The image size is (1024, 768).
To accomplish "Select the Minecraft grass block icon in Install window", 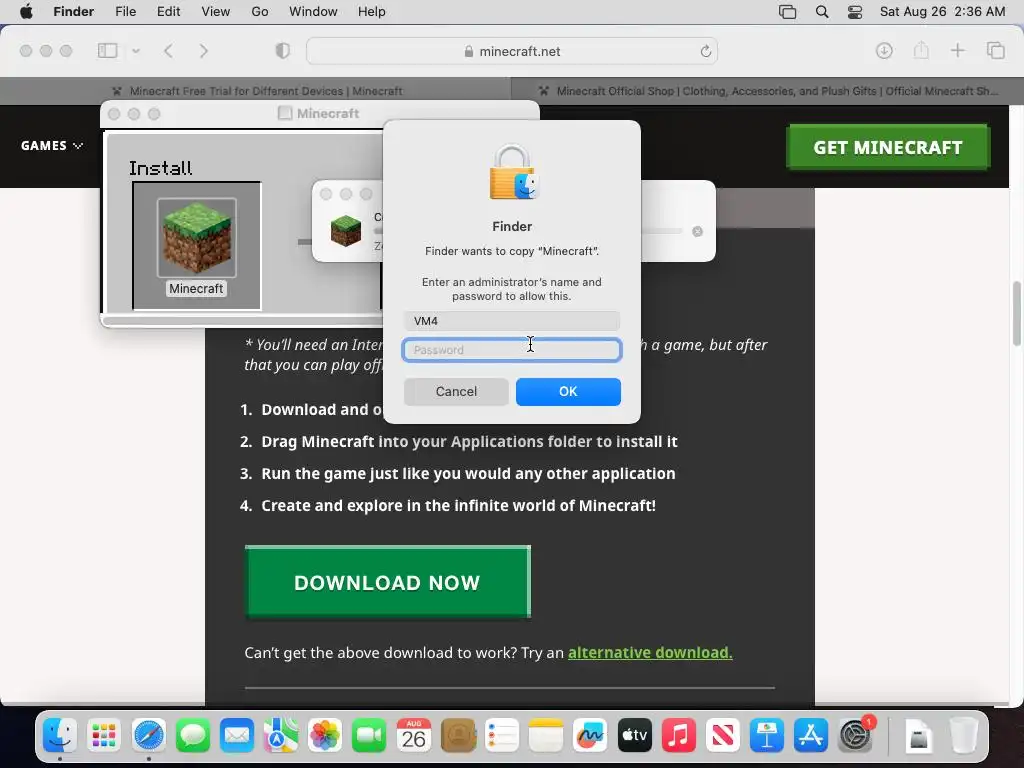I will [x=197, y=238].
